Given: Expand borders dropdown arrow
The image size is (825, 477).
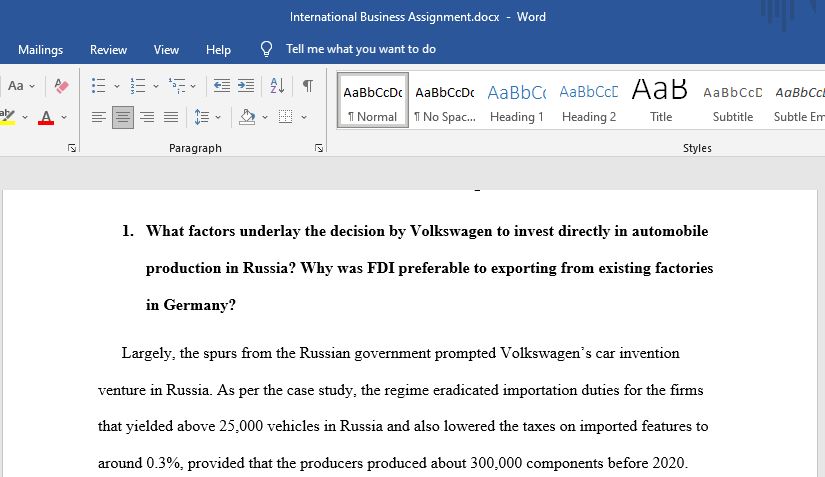Looking at the screenshot, I should 304,117.
